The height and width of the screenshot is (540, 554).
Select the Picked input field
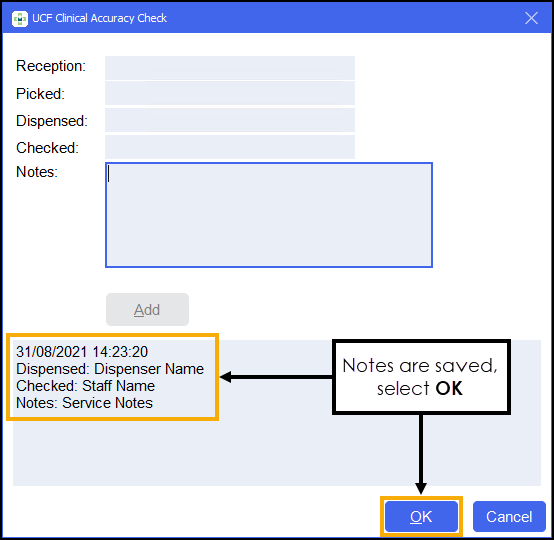230,93
